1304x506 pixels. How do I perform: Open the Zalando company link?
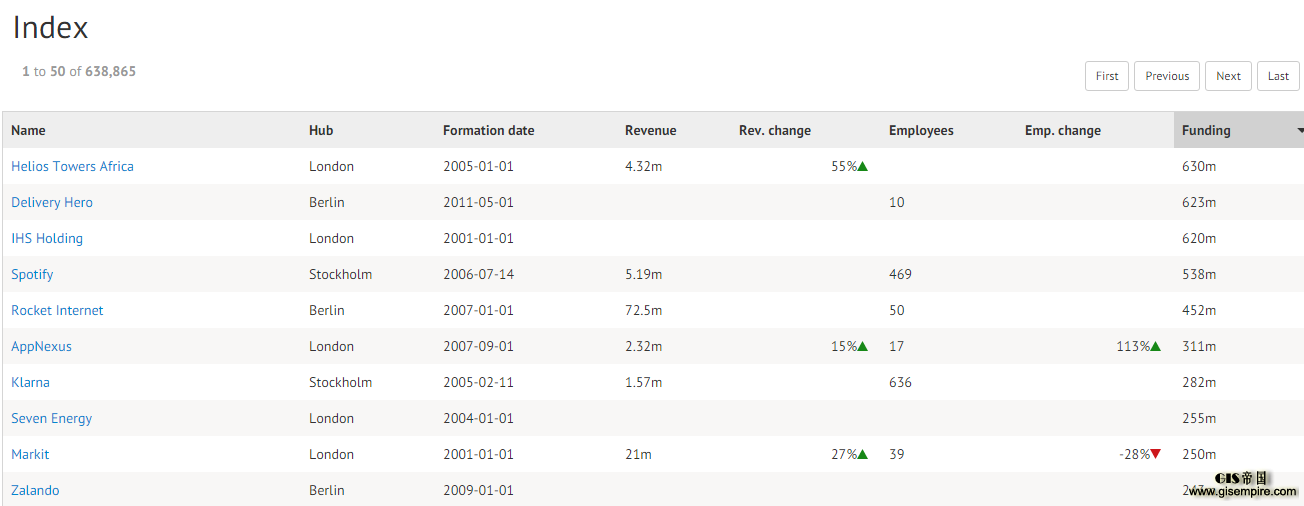coord(35,490)
